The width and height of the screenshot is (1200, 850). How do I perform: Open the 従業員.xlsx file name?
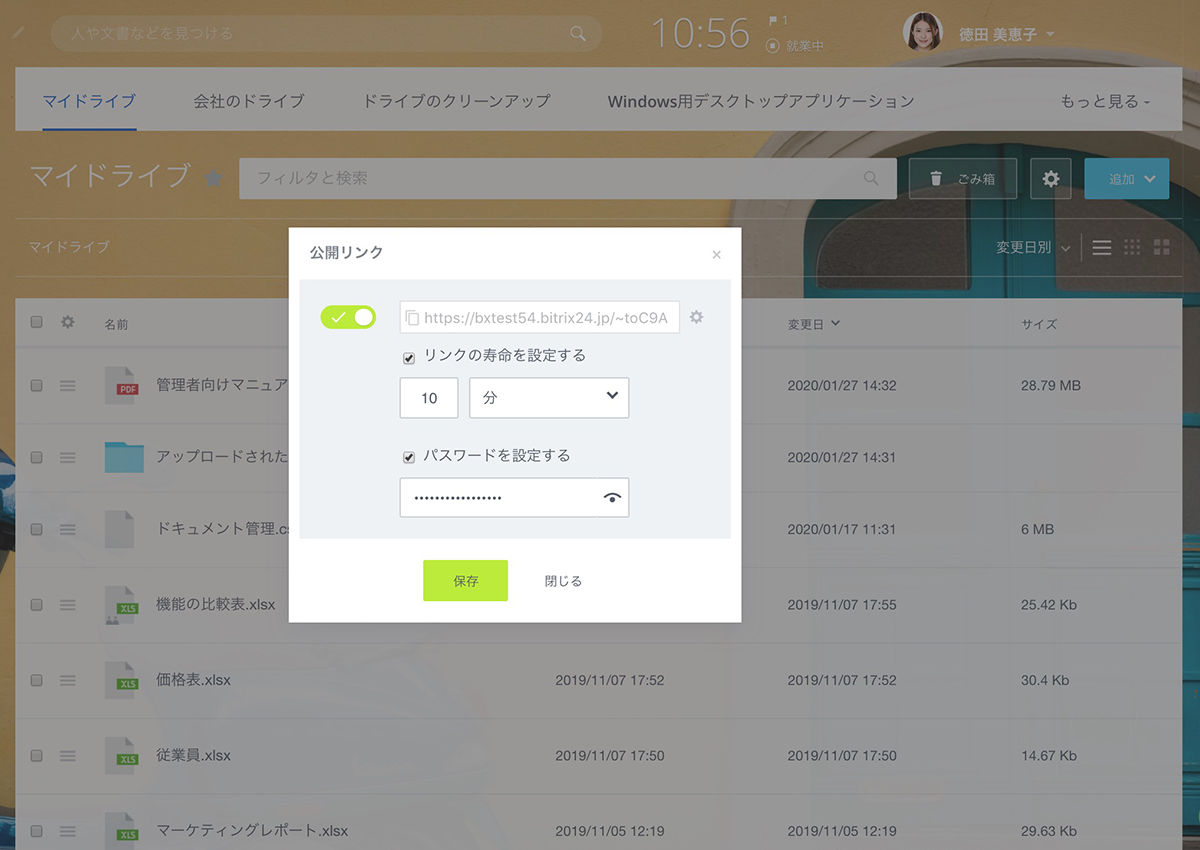tap(194, 755)
